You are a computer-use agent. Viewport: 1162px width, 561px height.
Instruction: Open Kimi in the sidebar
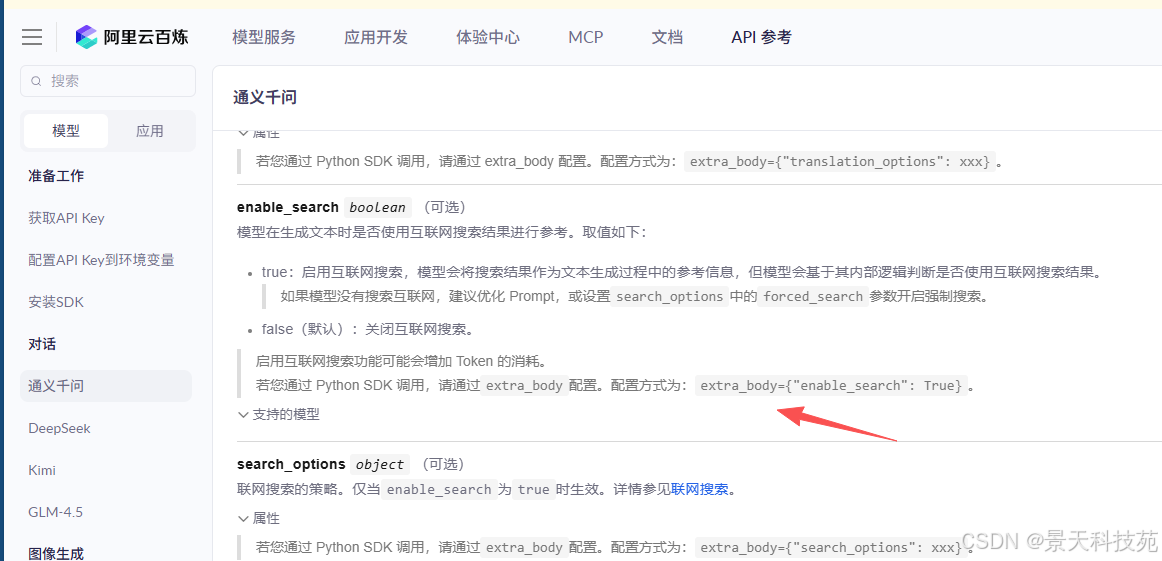tap(42, 471)
